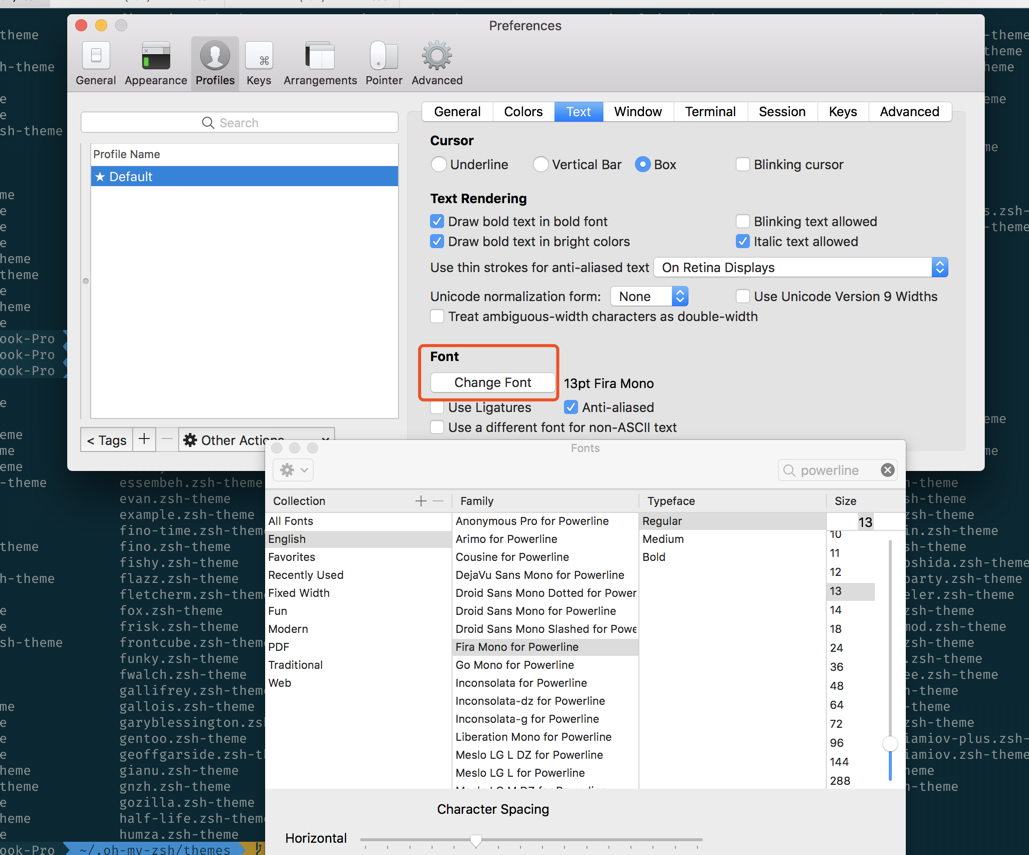Open Unicode normalization form dropdown
Viewport: 1029px width, 855px height.
point(649,296)
